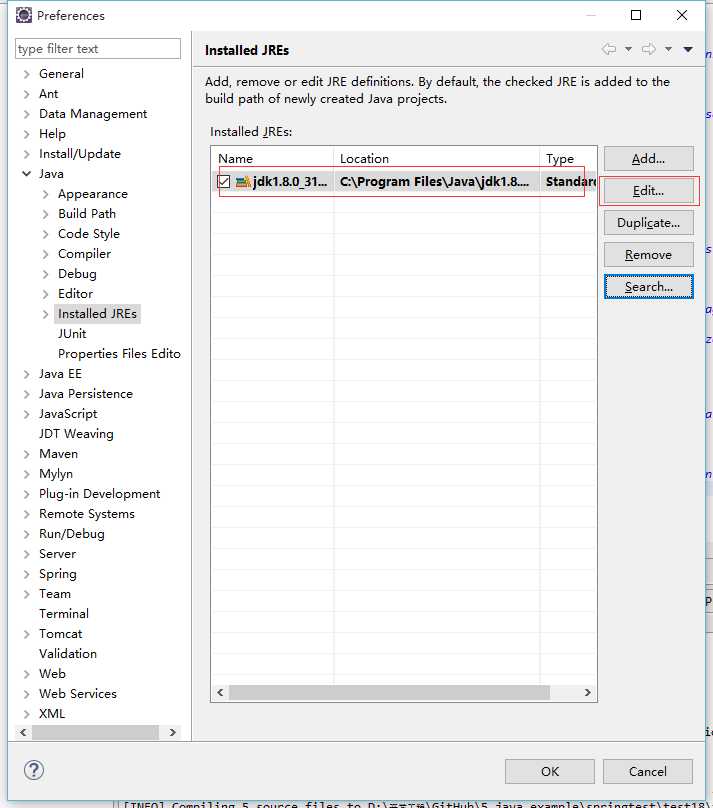
Task: Sort JRE table by Location column
Action: click(x=437, y=159)
